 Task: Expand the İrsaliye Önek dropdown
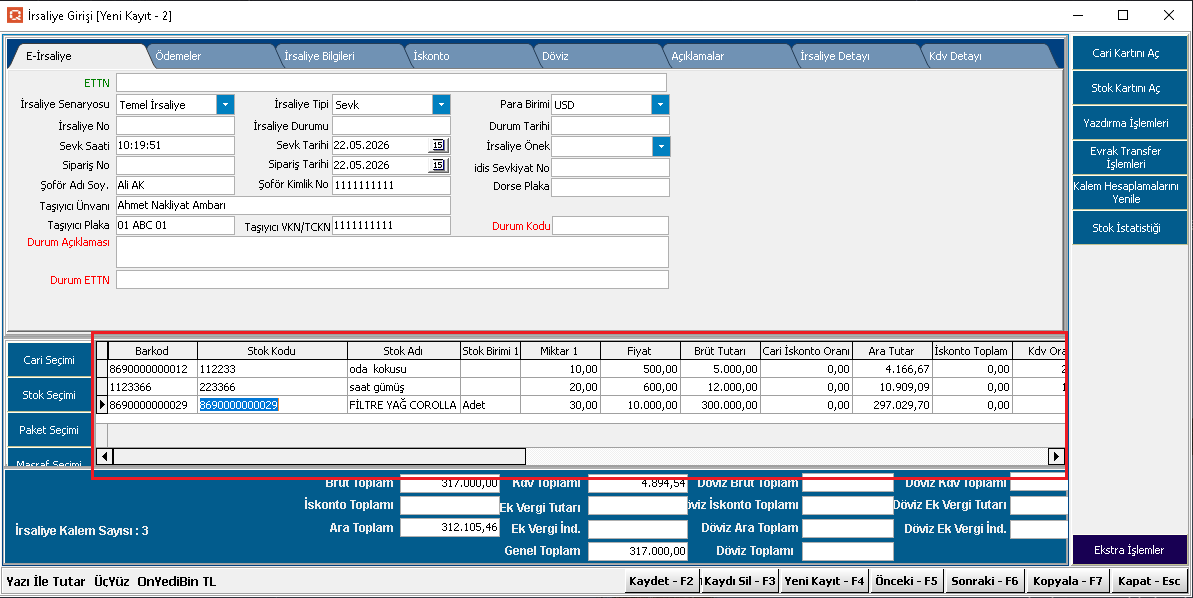pyautogui.click(x=661, y=146)
